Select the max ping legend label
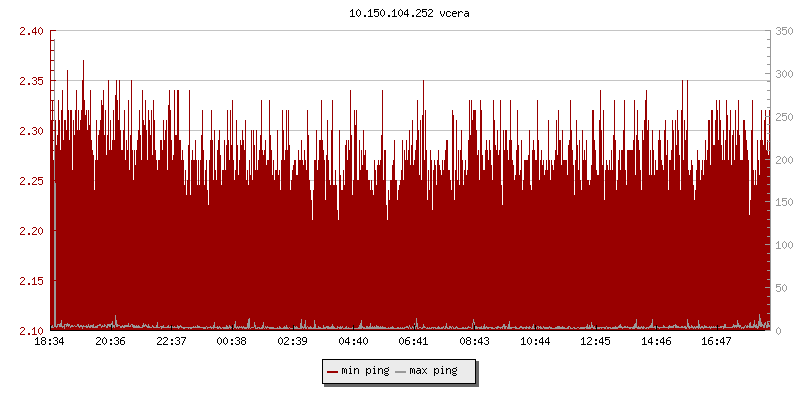Viewport: 800px width, 400px height. (433, 371)
